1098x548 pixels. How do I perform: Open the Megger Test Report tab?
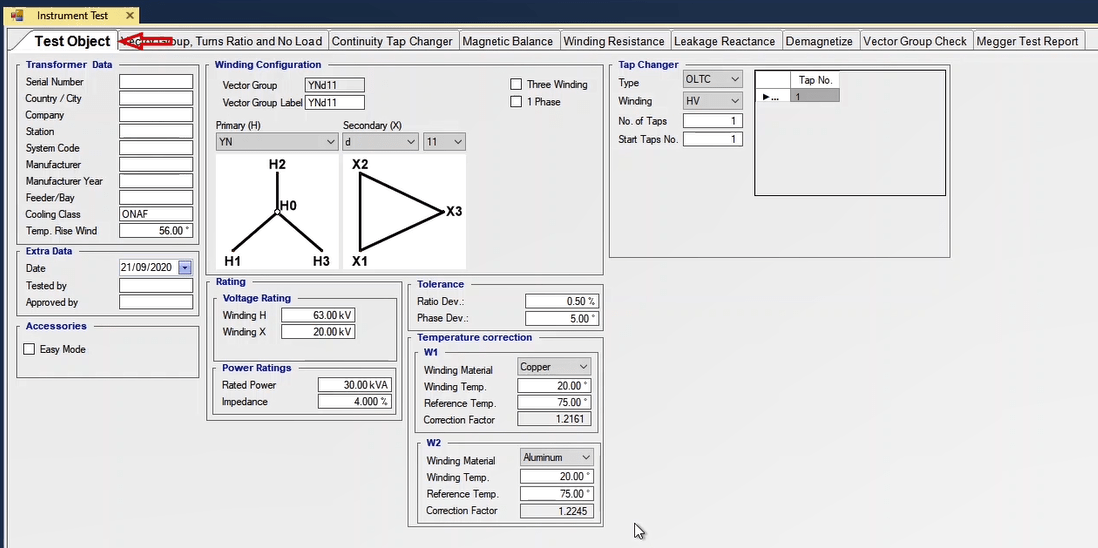coord(1027,41)
